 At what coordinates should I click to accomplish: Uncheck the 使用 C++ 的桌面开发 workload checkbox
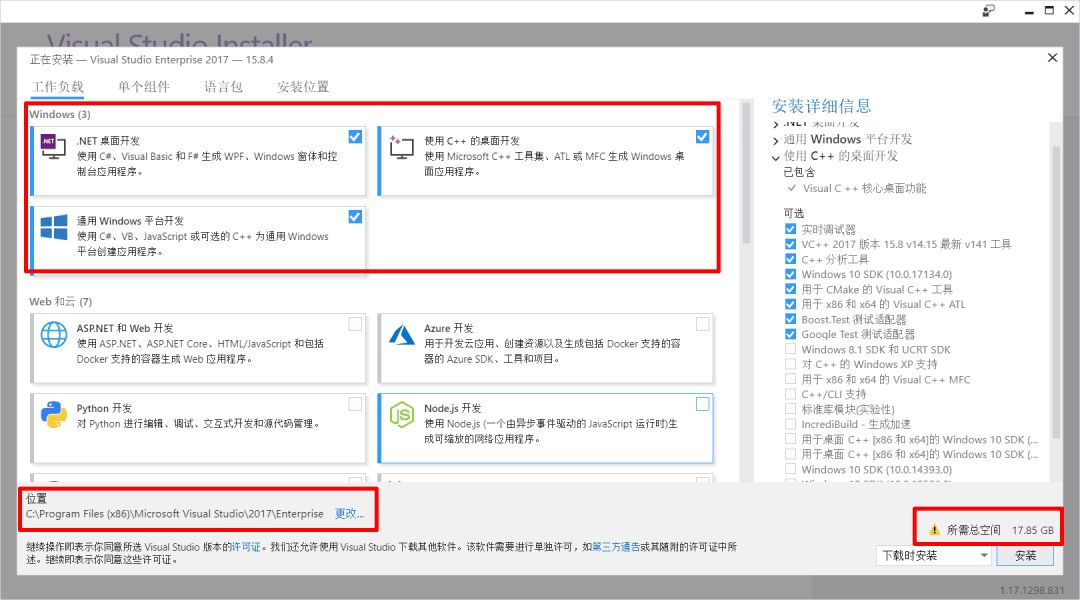click(703, 137)
